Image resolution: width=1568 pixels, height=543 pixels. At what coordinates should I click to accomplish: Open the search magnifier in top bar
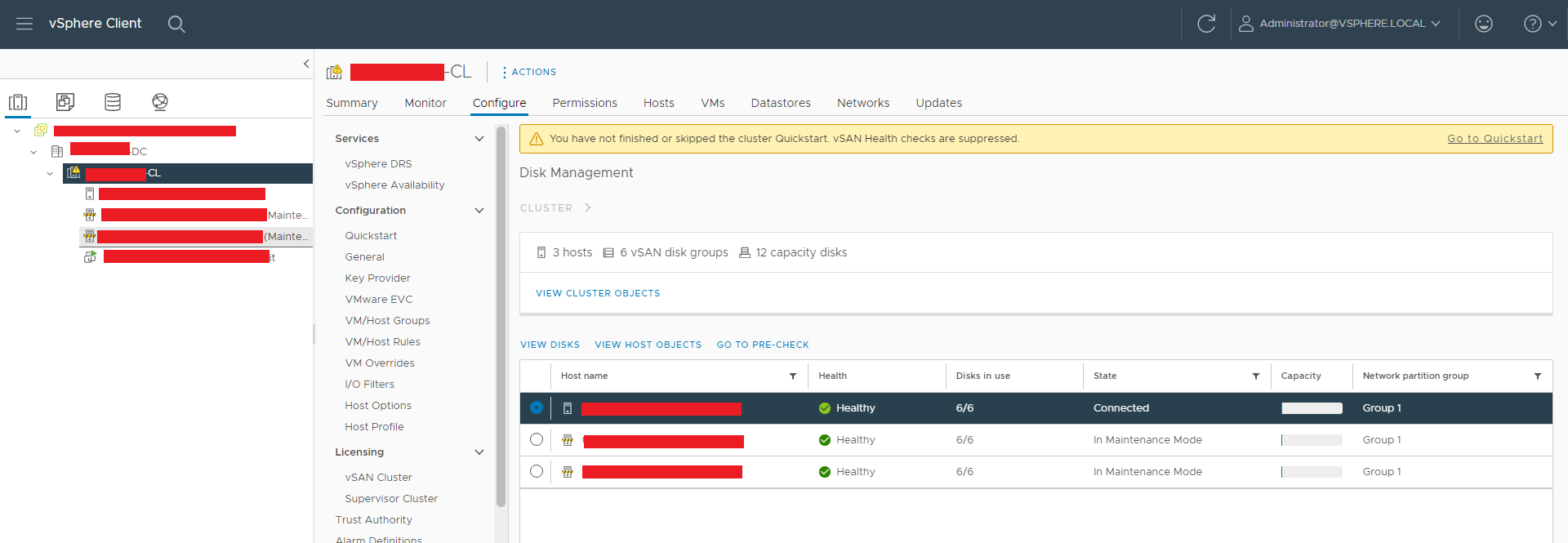[176, 24]
